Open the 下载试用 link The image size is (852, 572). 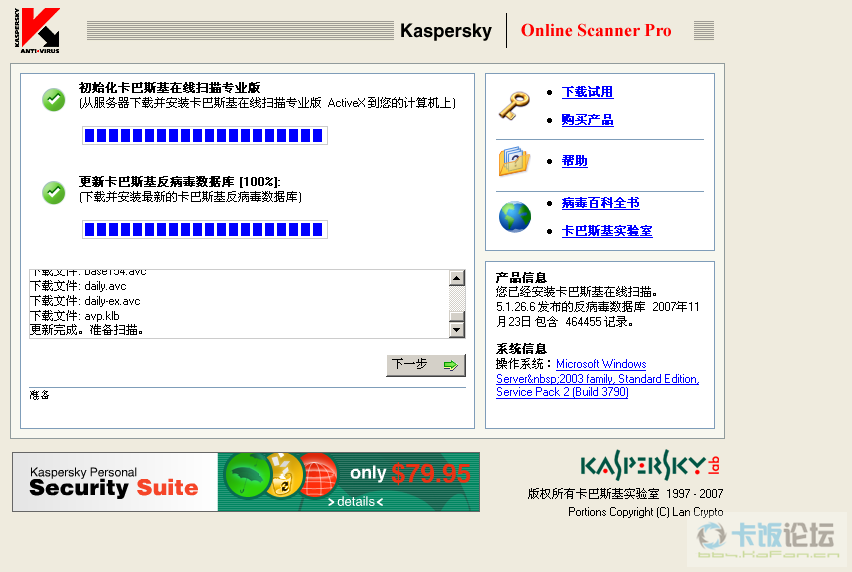pyautogui.click(x=587, y=92)
